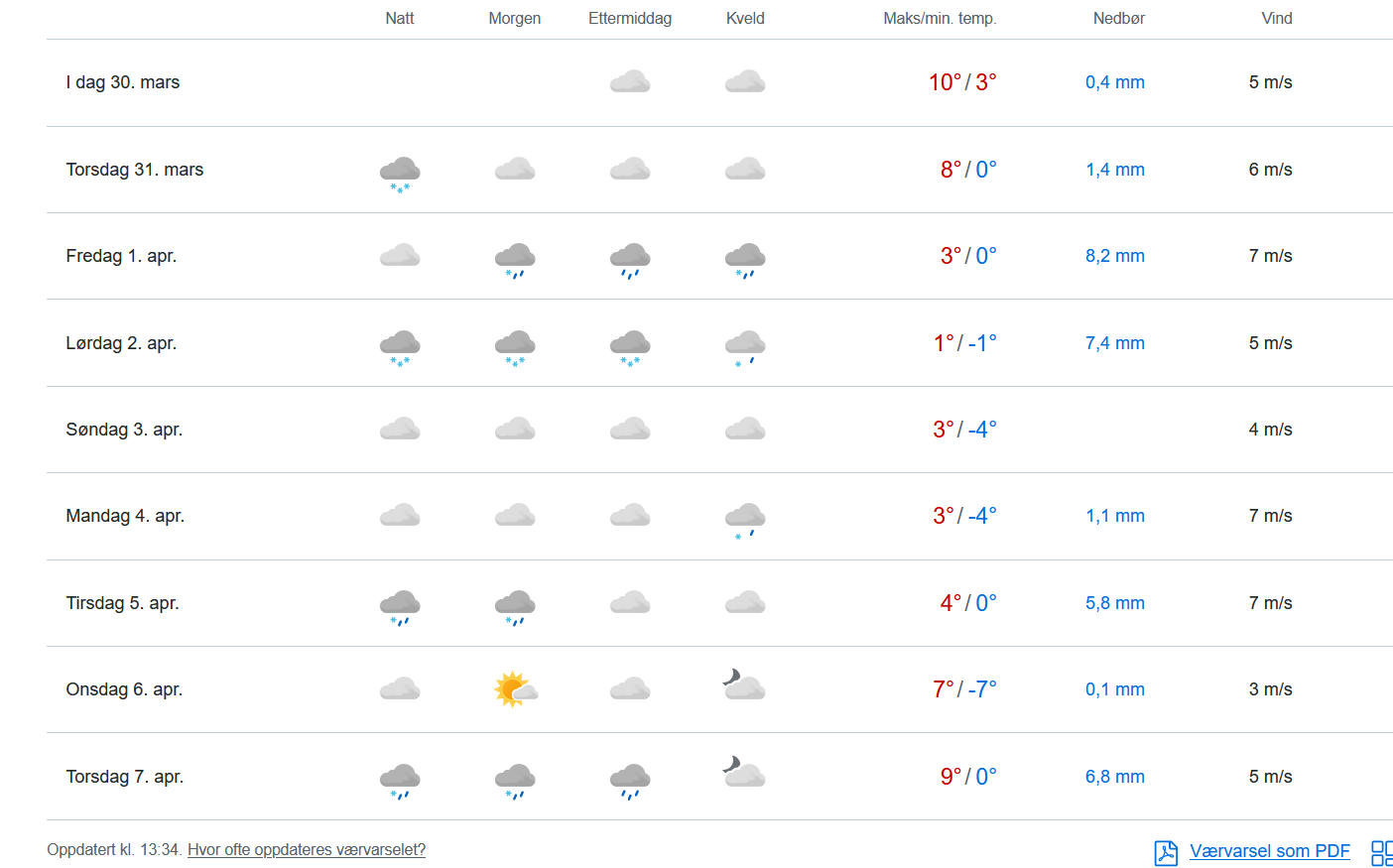Click the moon-cloud icon for Onsdag 6. apr. evening
The image size is (1393, 868).
744,684
